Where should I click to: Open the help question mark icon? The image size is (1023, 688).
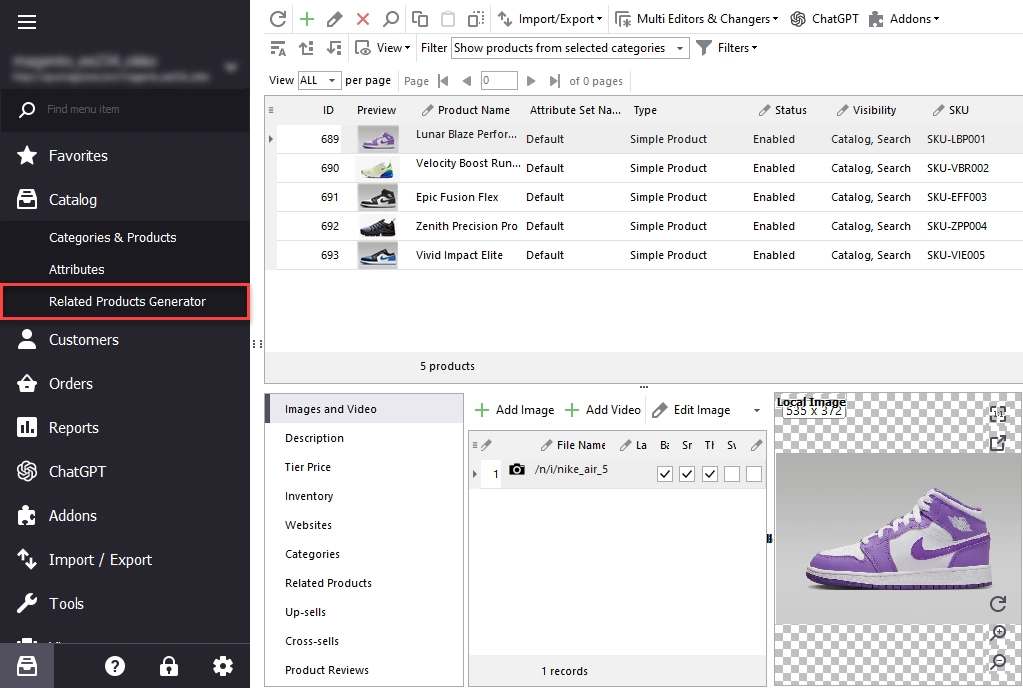(x=115, y=666)
